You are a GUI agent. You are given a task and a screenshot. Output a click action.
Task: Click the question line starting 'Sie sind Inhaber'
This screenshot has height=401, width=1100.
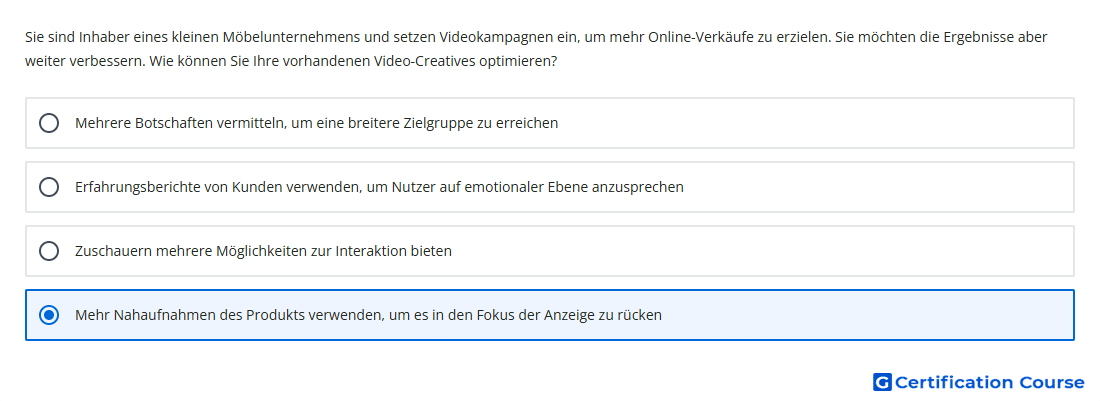point(536,36)
